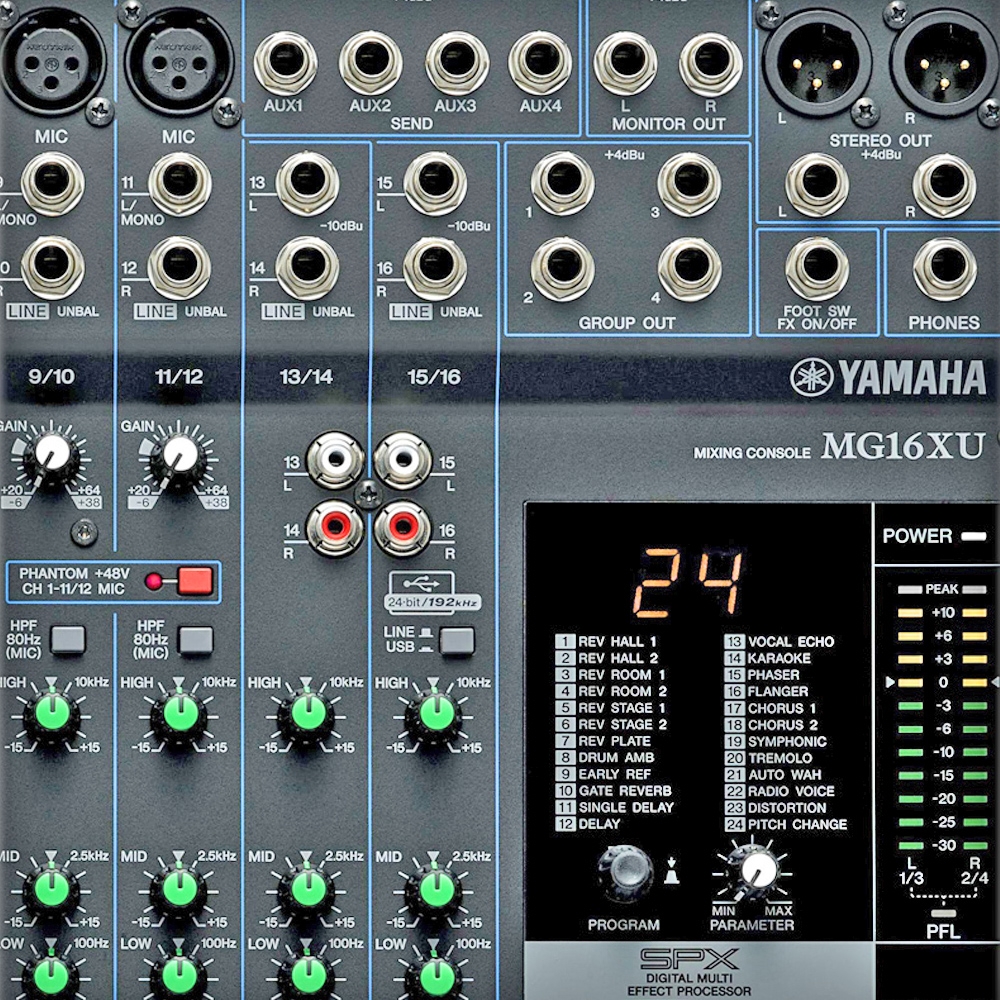Click the PHONES jack
1000x1000 pixels.
(945, 268)
